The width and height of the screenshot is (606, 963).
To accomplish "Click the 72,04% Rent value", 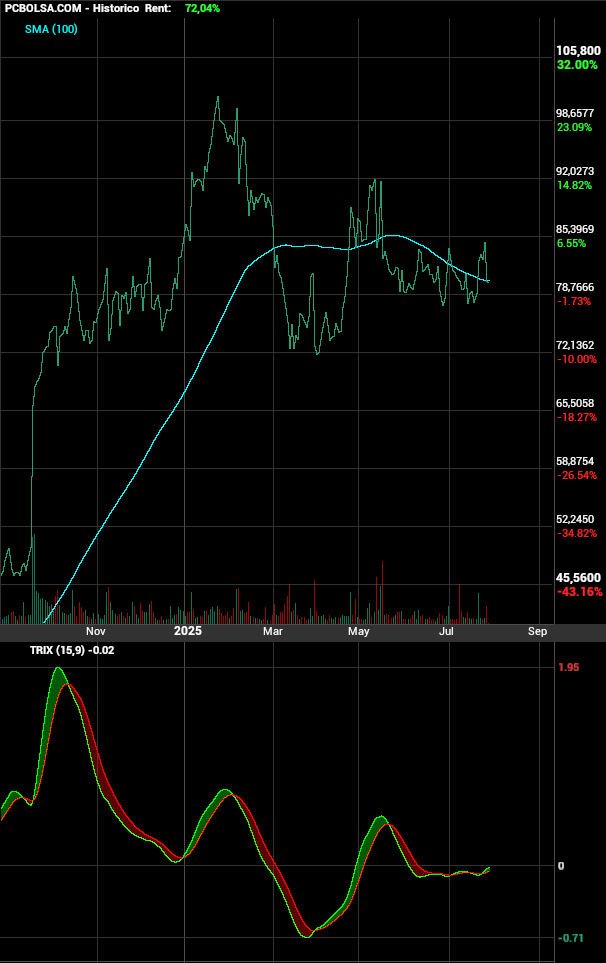I will click(202, 9).
